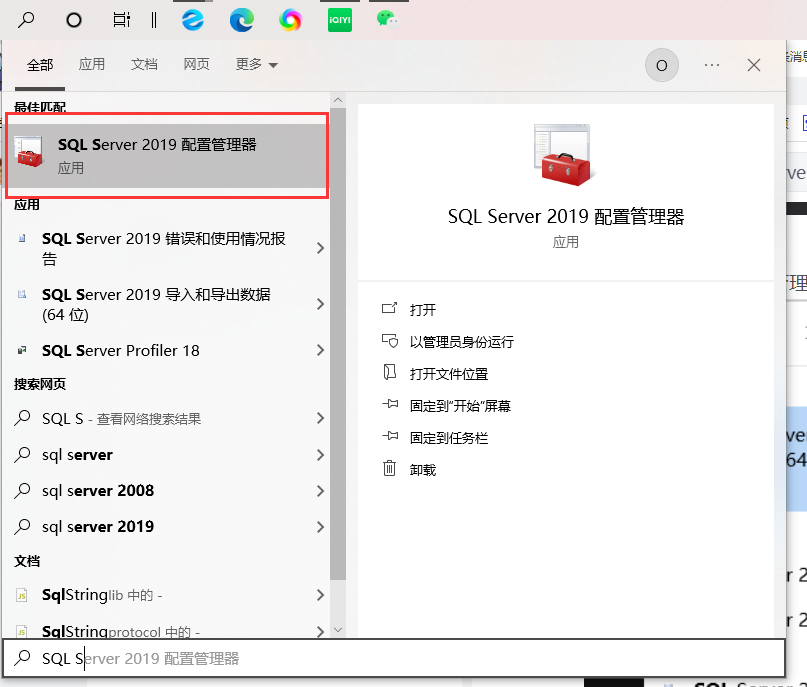Click folder icon beside 打开文件位置
This screenshot has width=807, height=687.
click(x=390, y=372)
